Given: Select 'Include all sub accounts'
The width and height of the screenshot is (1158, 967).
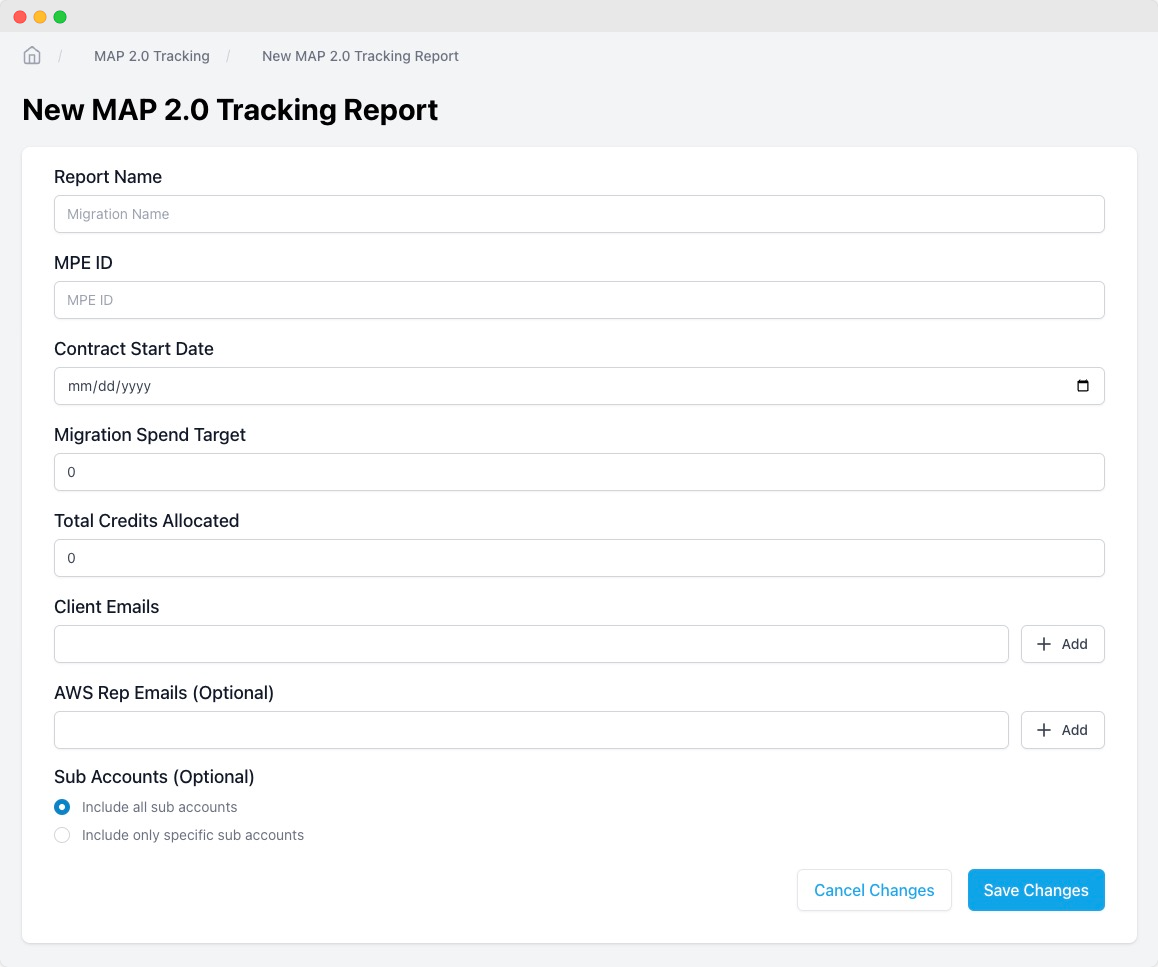Looking at the screenshot, I should click(x=62, y=807).
